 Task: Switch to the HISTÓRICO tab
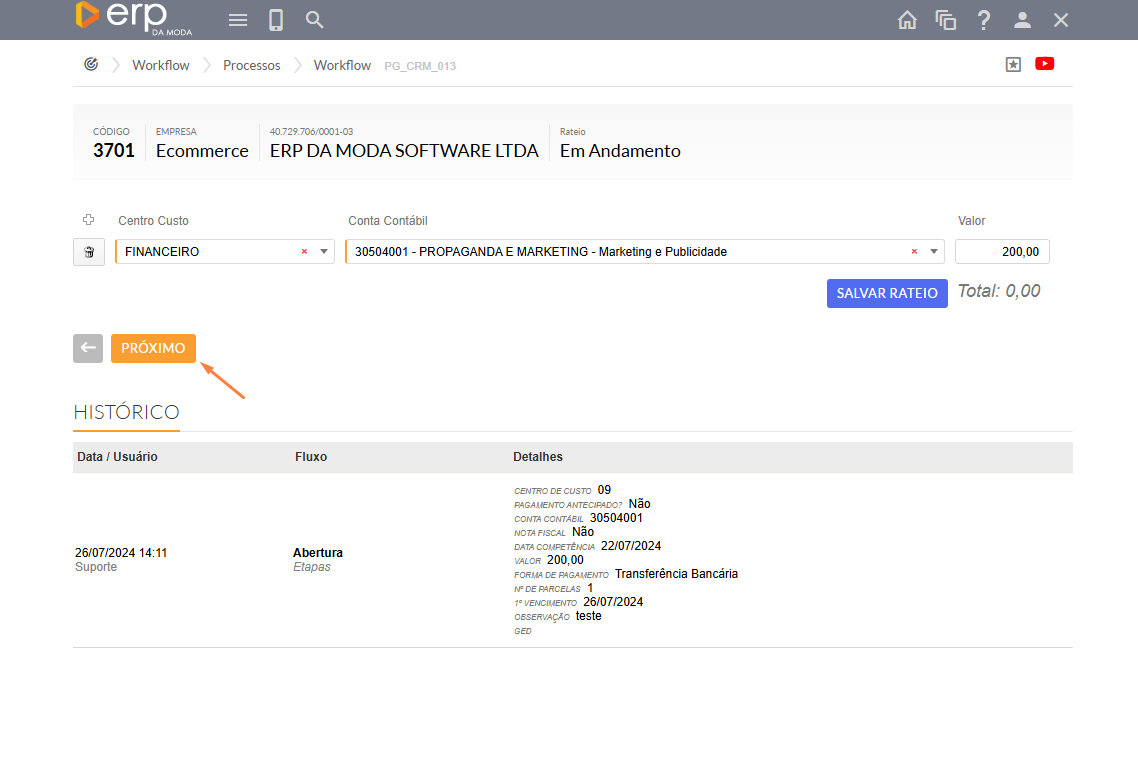tap(126, 412)
